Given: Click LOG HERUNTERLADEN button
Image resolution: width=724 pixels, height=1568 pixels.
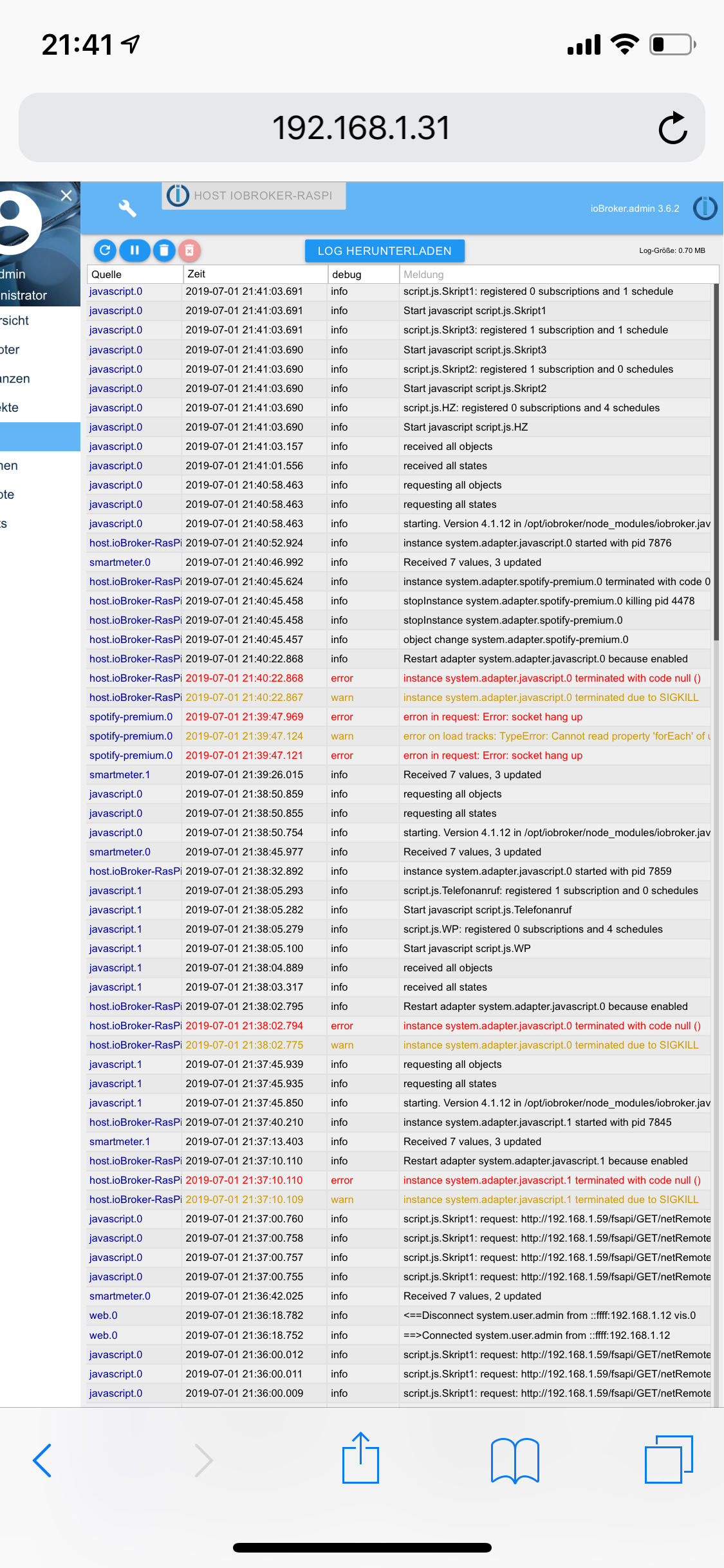Looking at the screenshot, I should tap(385, 251).
